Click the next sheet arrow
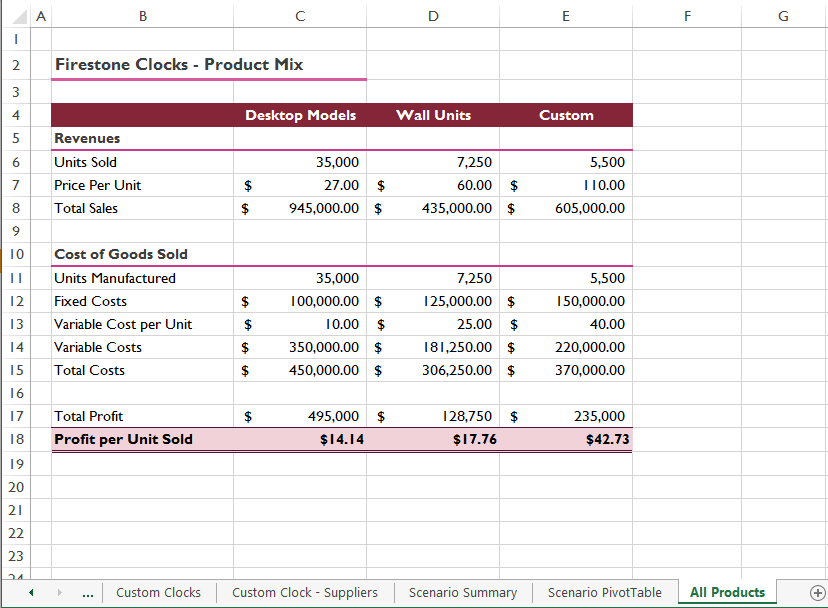The height and width of the screenshot is (608, 828). tap(59, 593)
